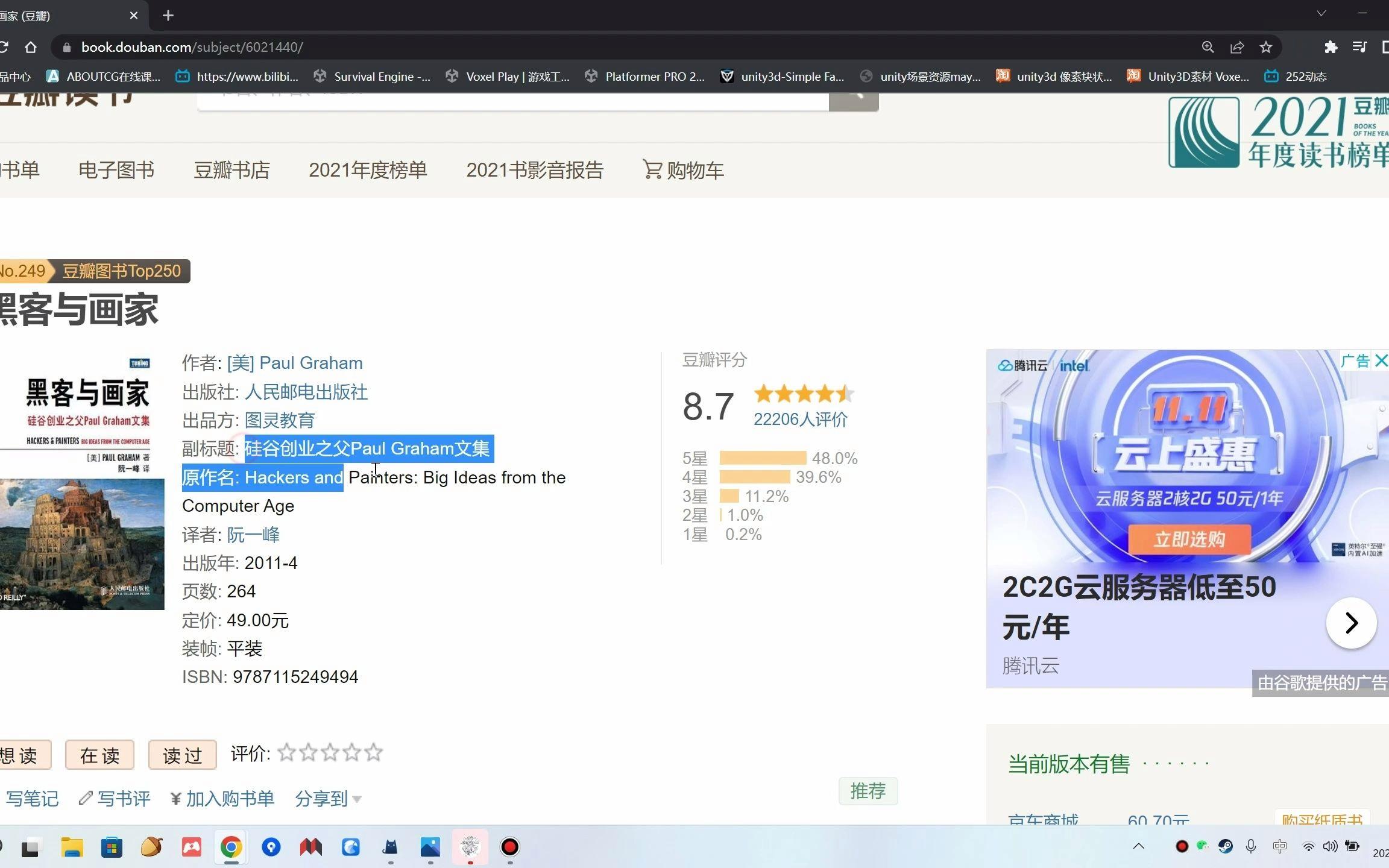Click the 广告 label on the ad
This screenshot has width=1389, height=868.
[1356, 361]
